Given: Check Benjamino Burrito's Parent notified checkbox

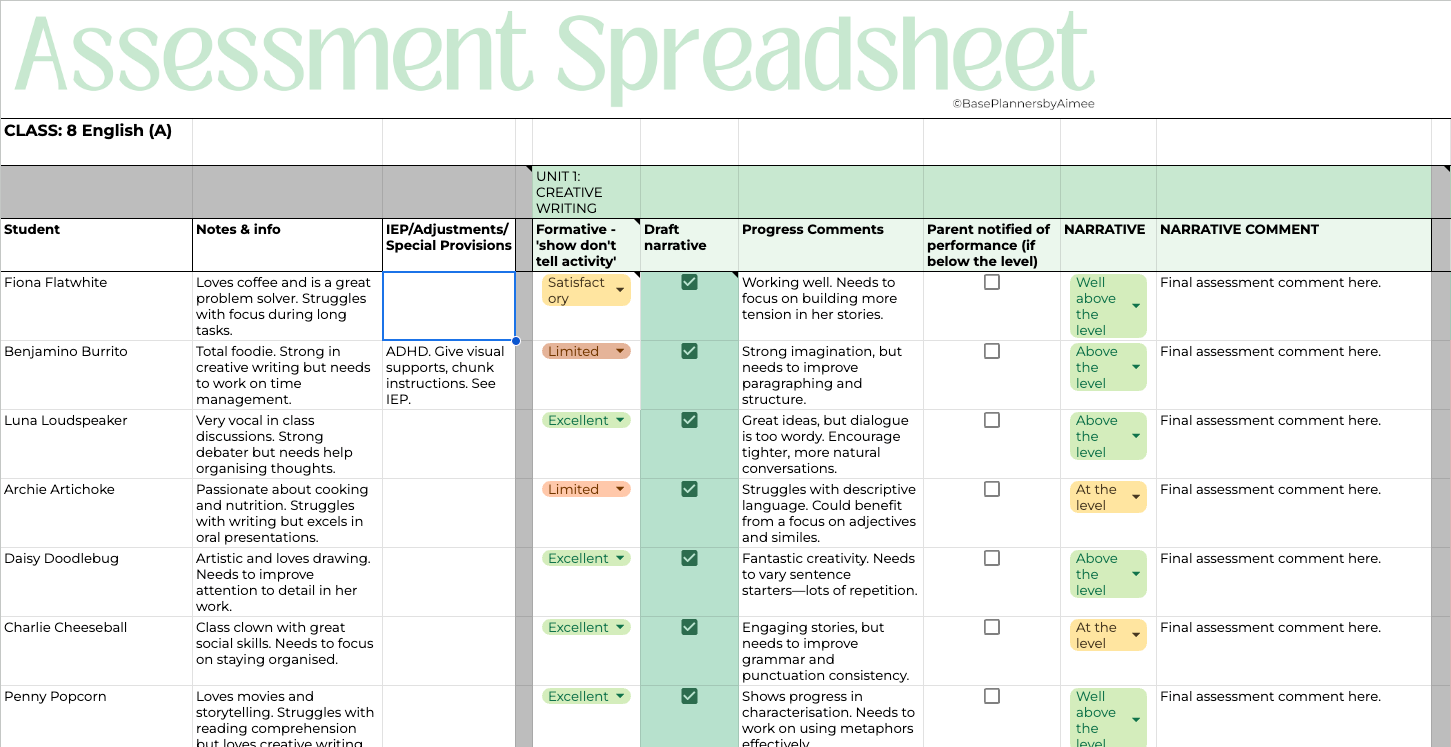Looking at the screenshot, I should [991, 351].
